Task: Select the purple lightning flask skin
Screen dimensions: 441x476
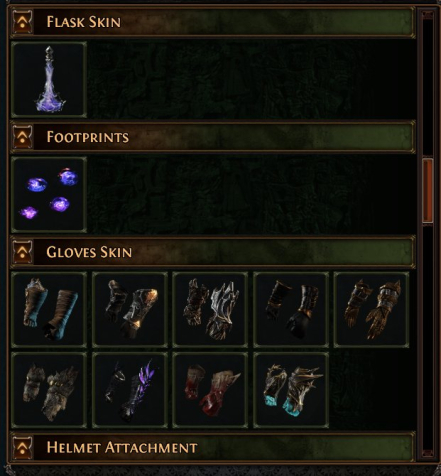Action: point(49,79)
